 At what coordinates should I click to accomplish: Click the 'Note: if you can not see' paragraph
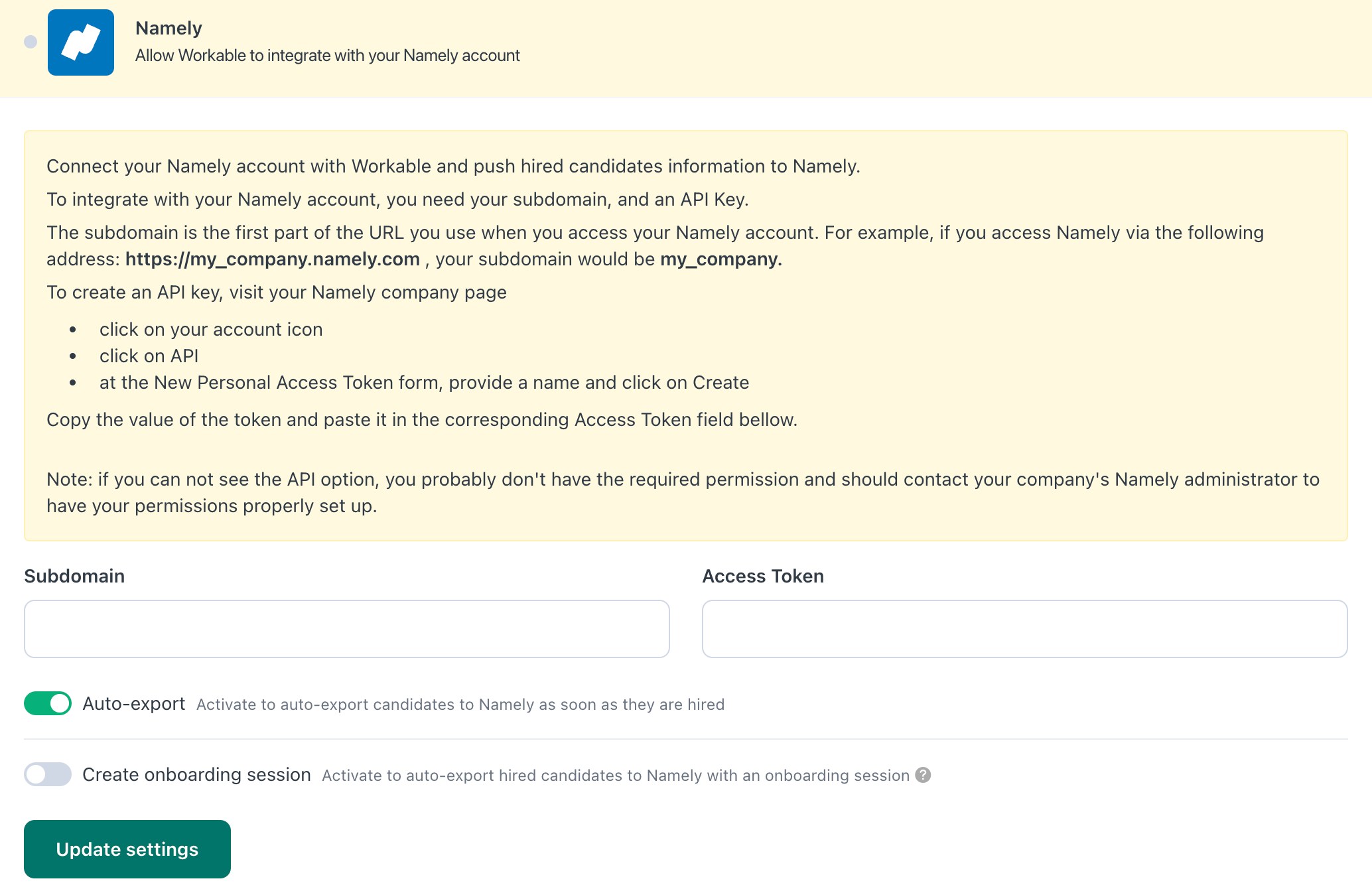[683, 493]
